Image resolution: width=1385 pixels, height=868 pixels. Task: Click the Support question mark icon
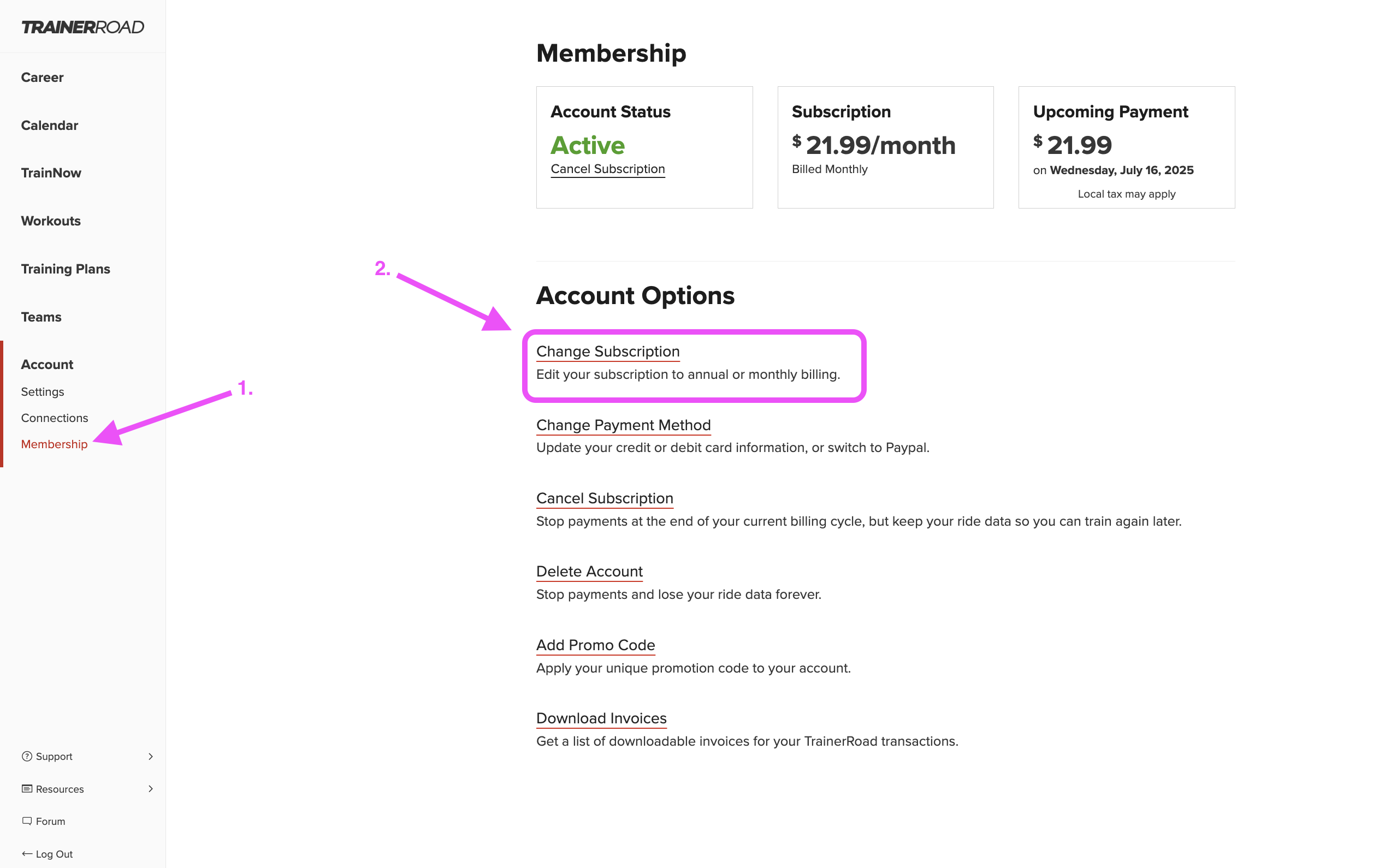tap(27, 756)
